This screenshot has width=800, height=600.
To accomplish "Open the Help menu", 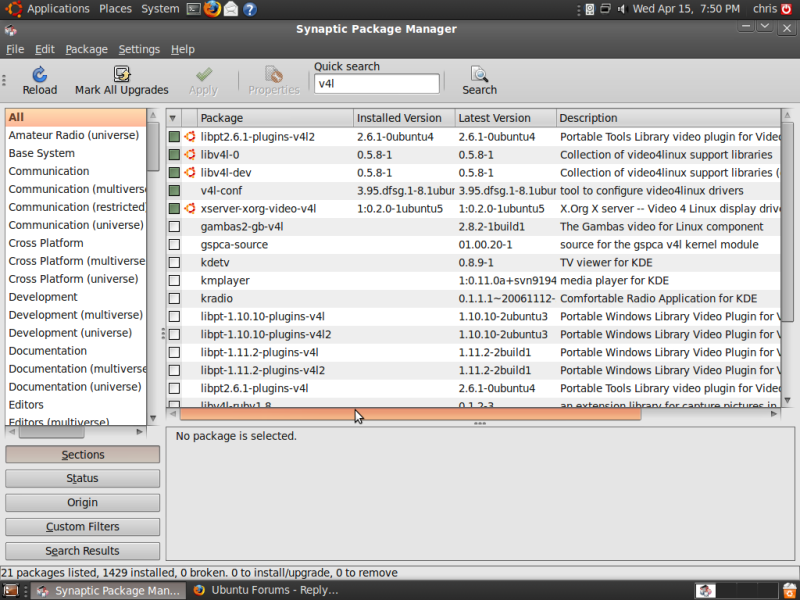I will pyautogui.click(x=183, y=49).
